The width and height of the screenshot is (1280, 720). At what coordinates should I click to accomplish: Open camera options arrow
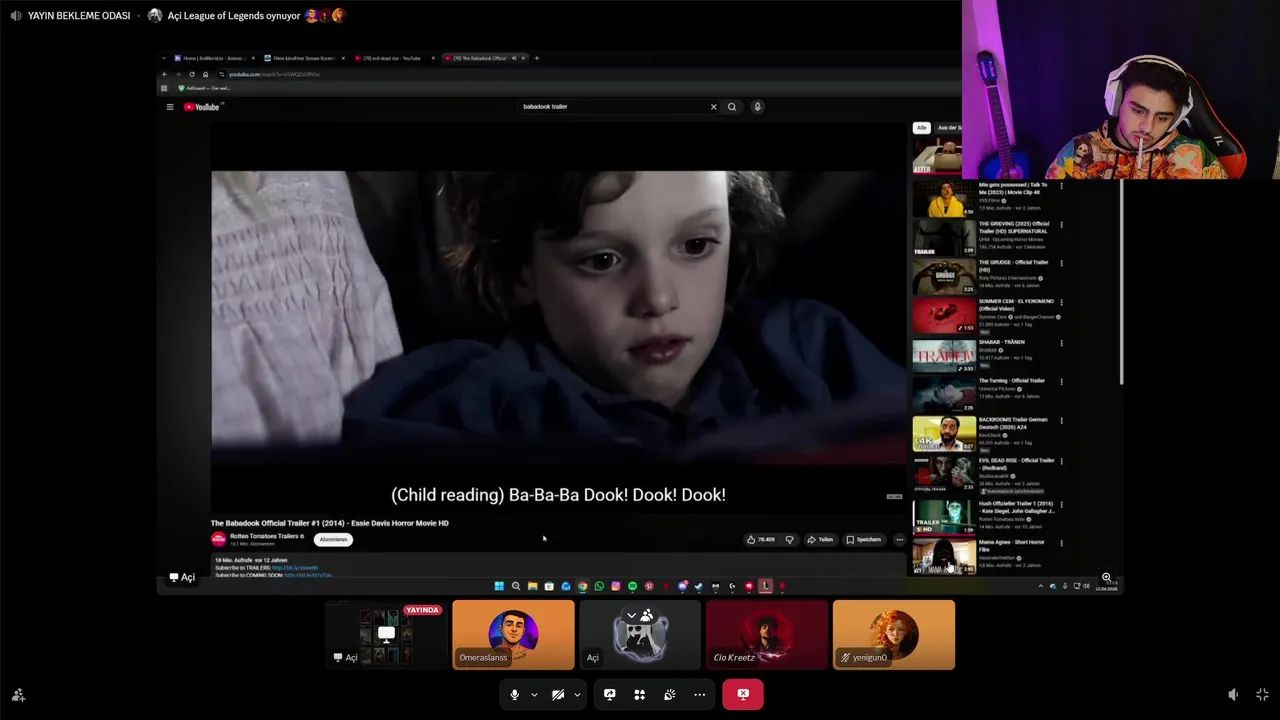[x=577, y=694]
